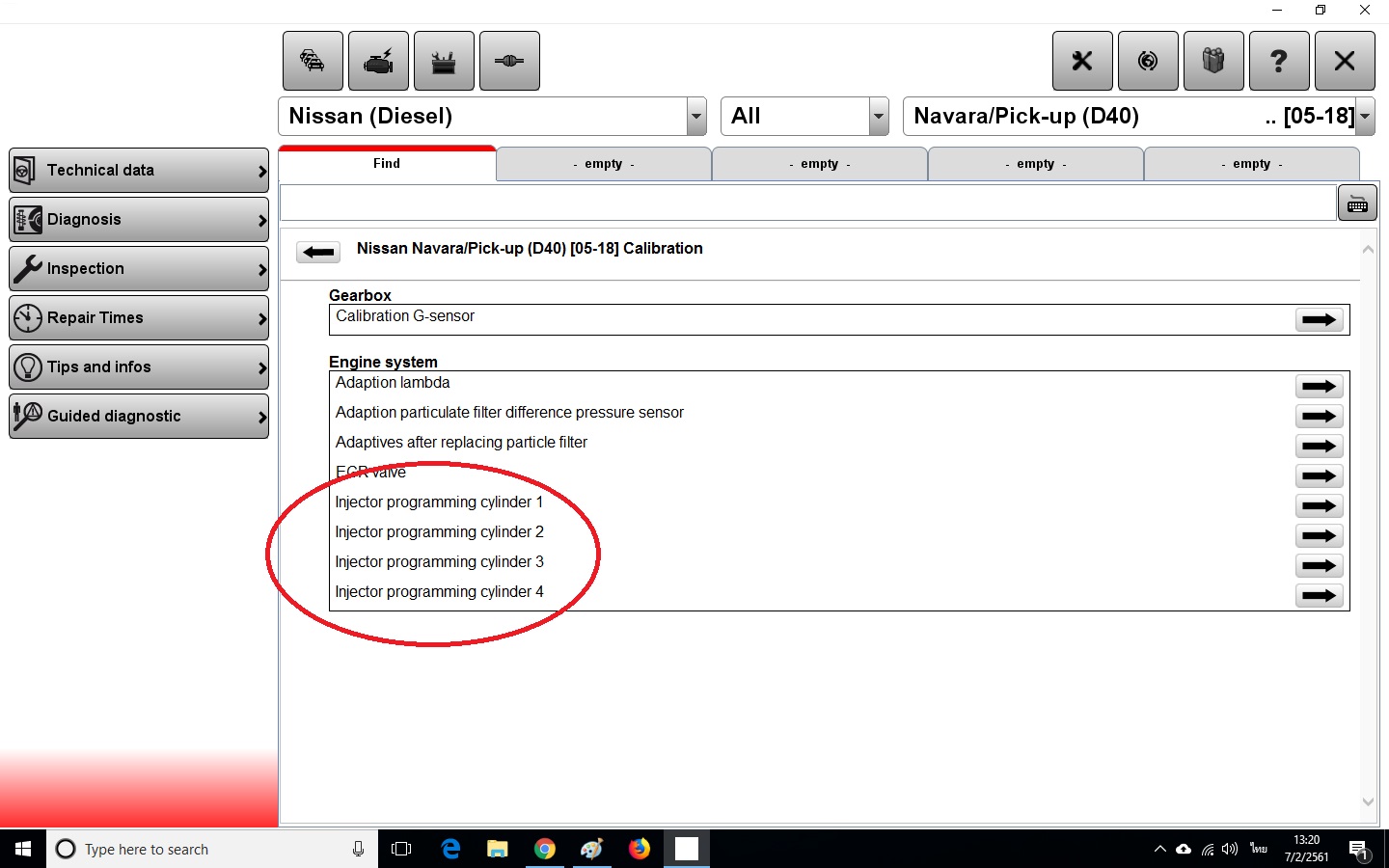Click the refresh/update circular icon
1389x868 pixels.
pos(1148,61)
